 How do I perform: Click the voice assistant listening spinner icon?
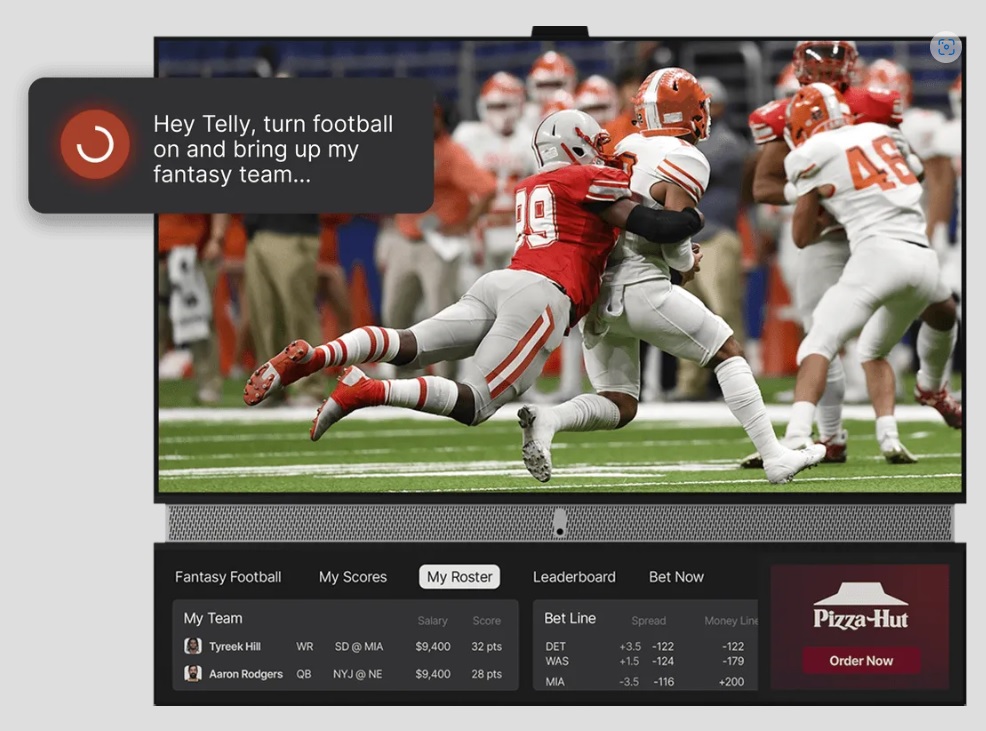tap(95, 145)
